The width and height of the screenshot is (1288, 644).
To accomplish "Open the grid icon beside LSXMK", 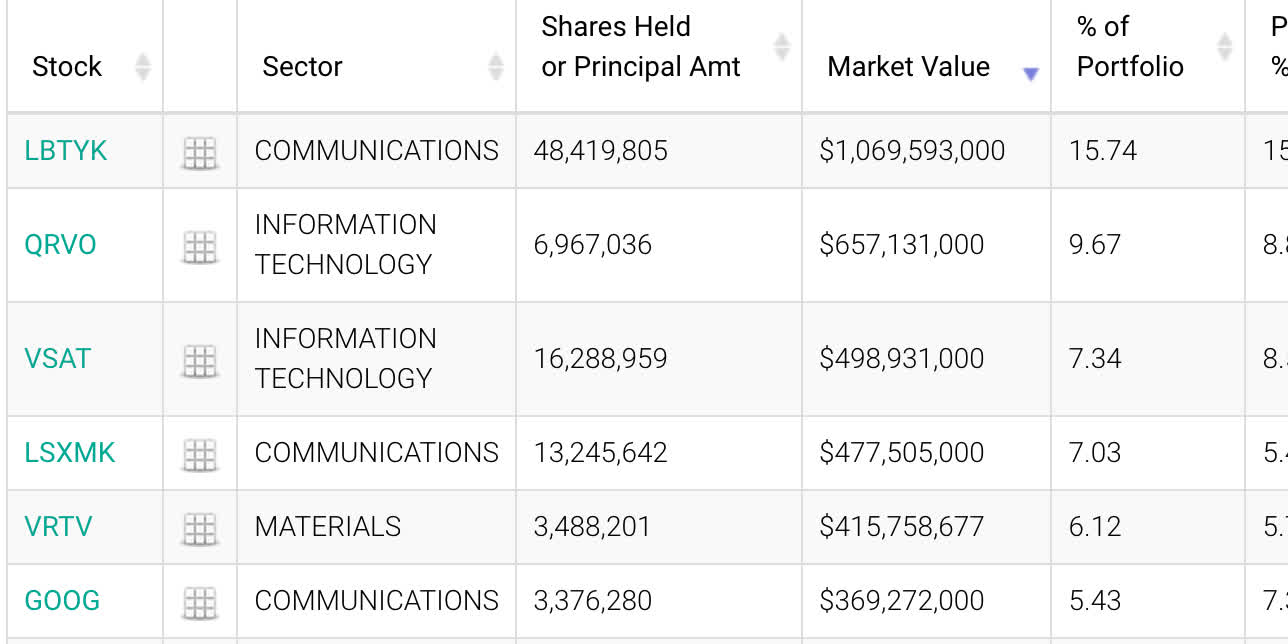I will (200, 454).
